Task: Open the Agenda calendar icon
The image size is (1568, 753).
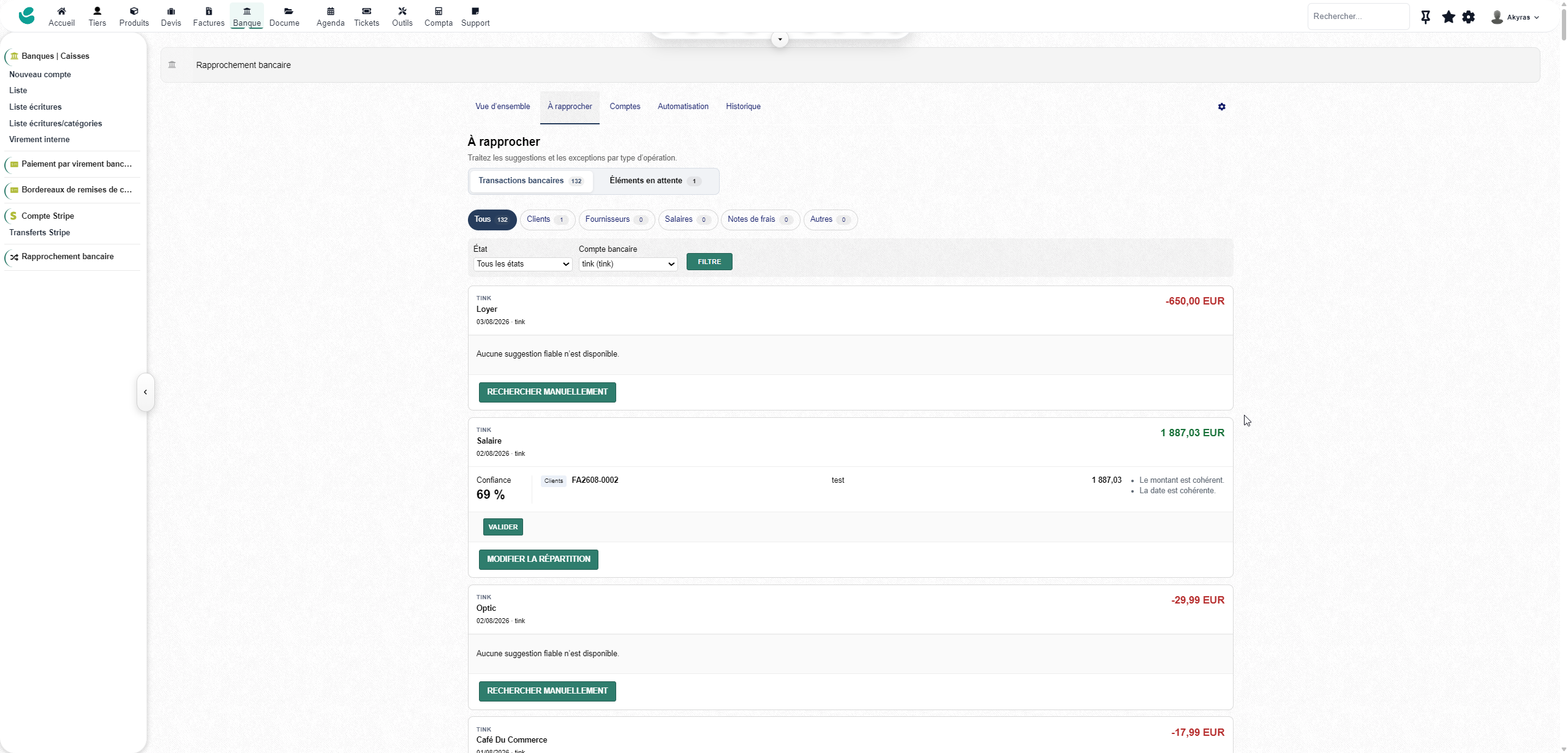Action: tap(331, 11)
